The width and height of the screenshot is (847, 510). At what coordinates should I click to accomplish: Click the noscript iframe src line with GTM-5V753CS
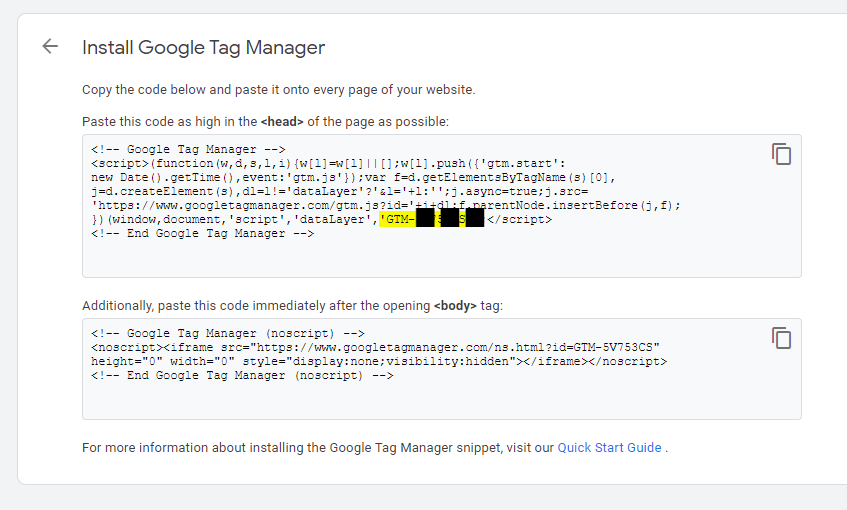pos(375,347)
